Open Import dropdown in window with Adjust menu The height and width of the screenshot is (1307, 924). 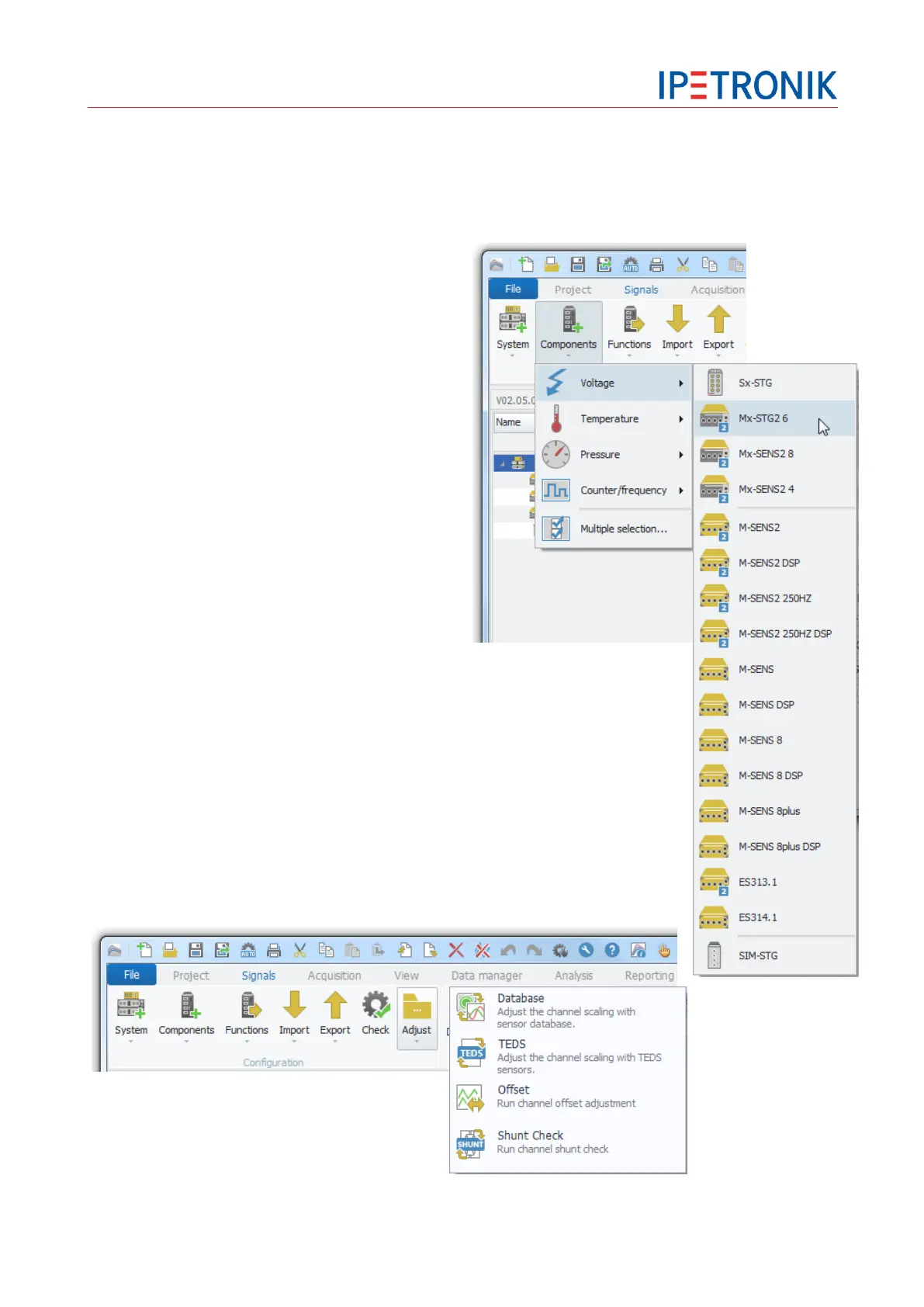coord(294,1017)
